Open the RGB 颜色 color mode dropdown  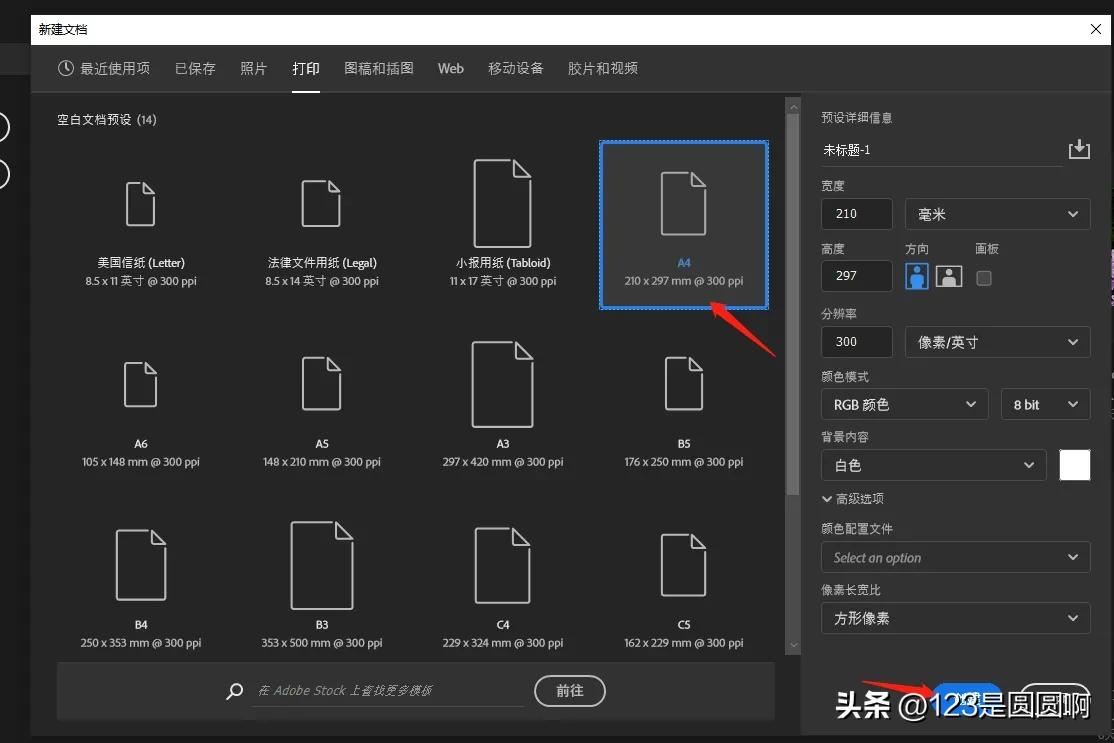903,404
